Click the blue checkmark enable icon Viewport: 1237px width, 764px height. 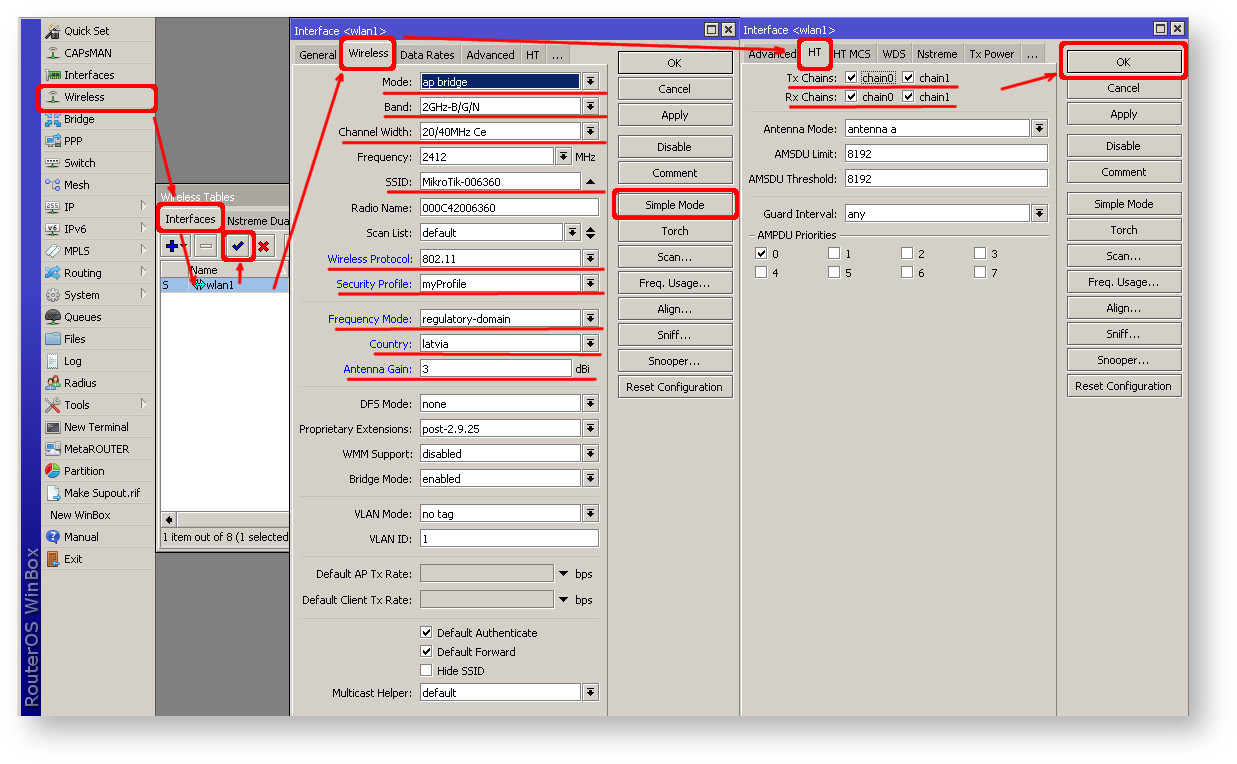(237, 246)
